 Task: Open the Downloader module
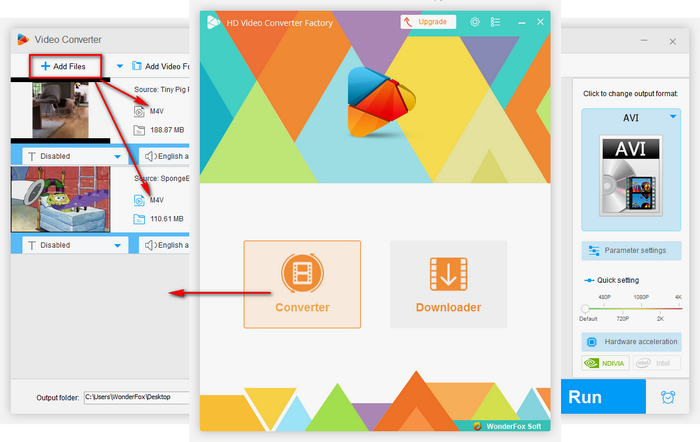click(448, 284)
